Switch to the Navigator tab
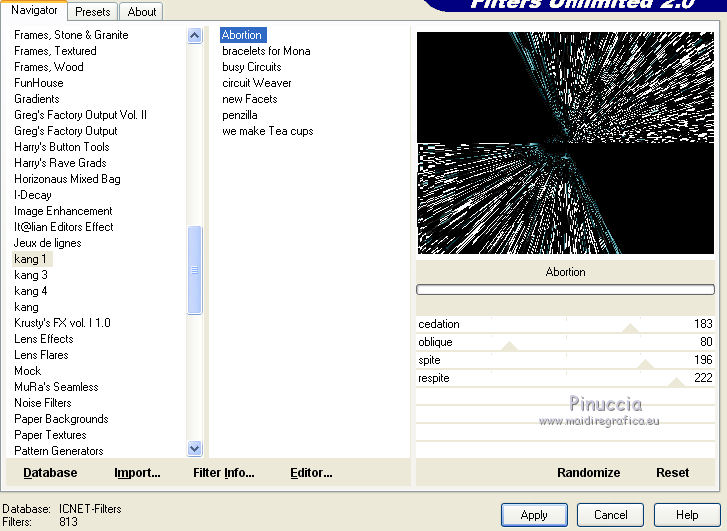The height and width of the screenshot is (531, 727). pos(34,10)
